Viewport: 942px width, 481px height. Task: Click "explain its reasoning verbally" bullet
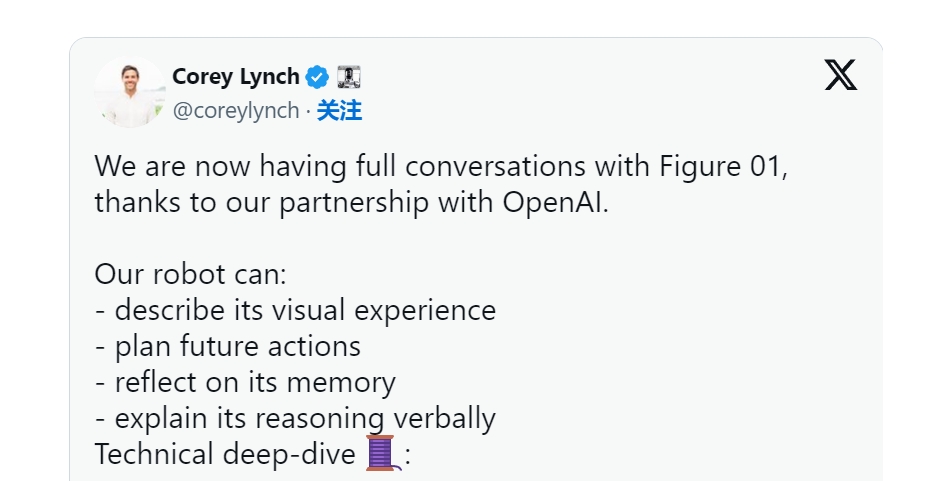click(x=305, y=418)
